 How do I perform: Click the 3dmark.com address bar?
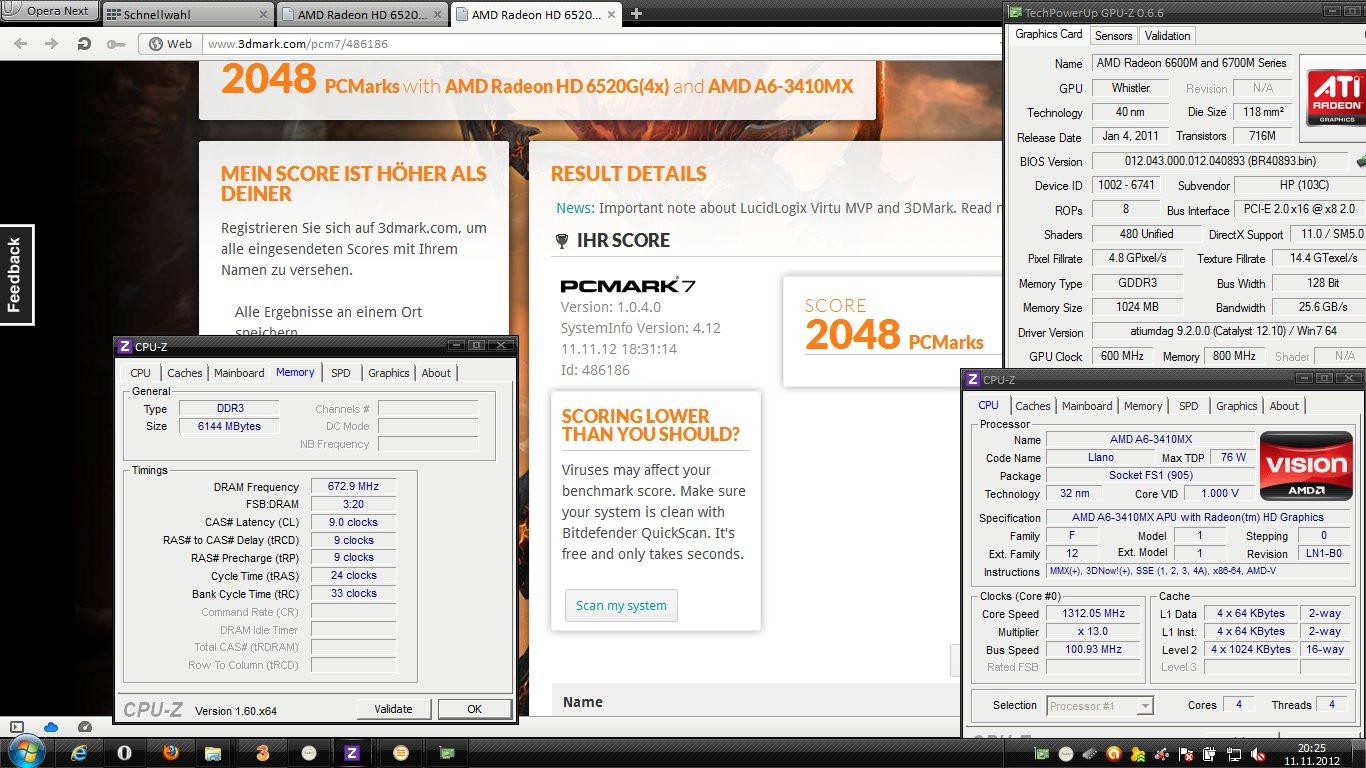point(600,43)
